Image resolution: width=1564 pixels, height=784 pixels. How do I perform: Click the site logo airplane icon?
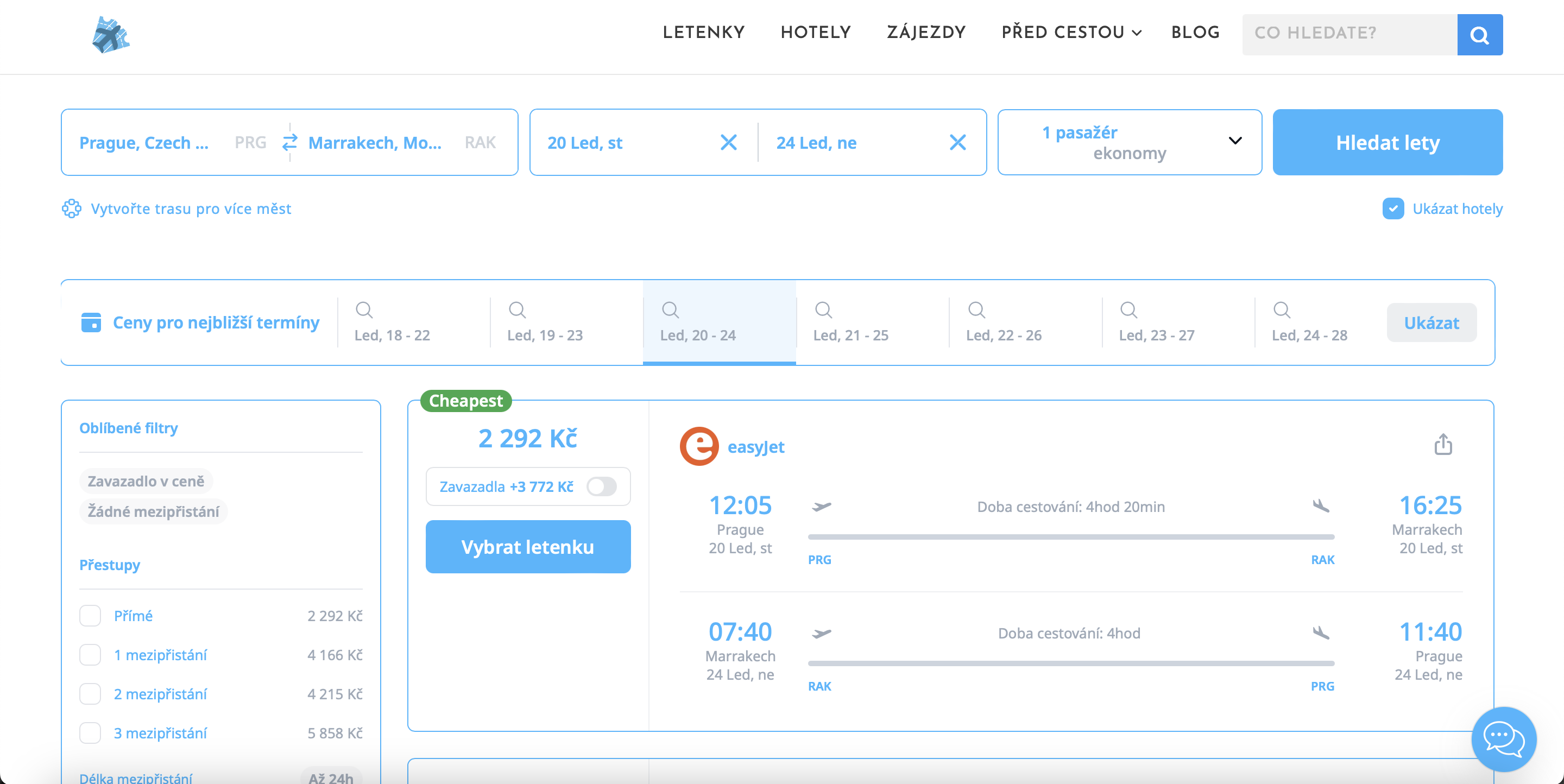click(110, 35)
